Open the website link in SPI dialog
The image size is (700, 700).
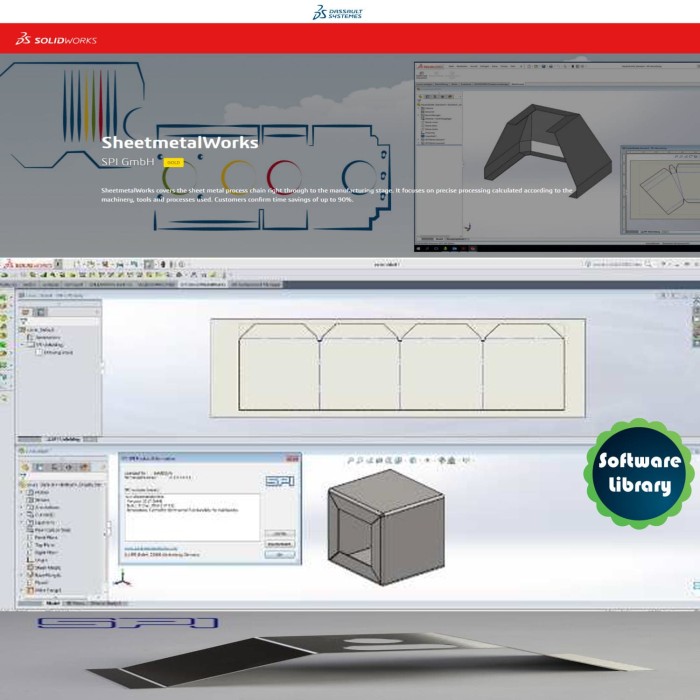tap(151, 548)
